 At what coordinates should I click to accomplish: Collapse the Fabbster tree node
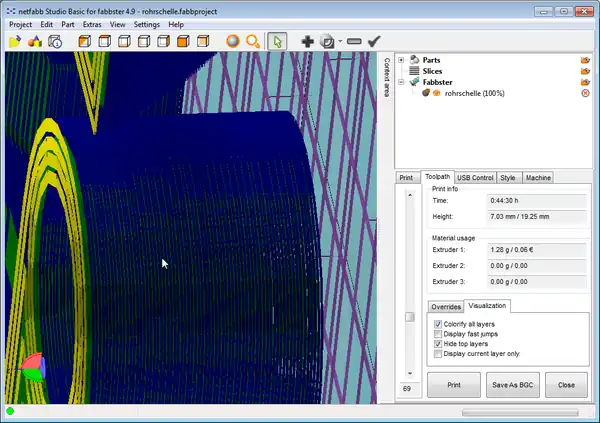[x=401, y=82]
